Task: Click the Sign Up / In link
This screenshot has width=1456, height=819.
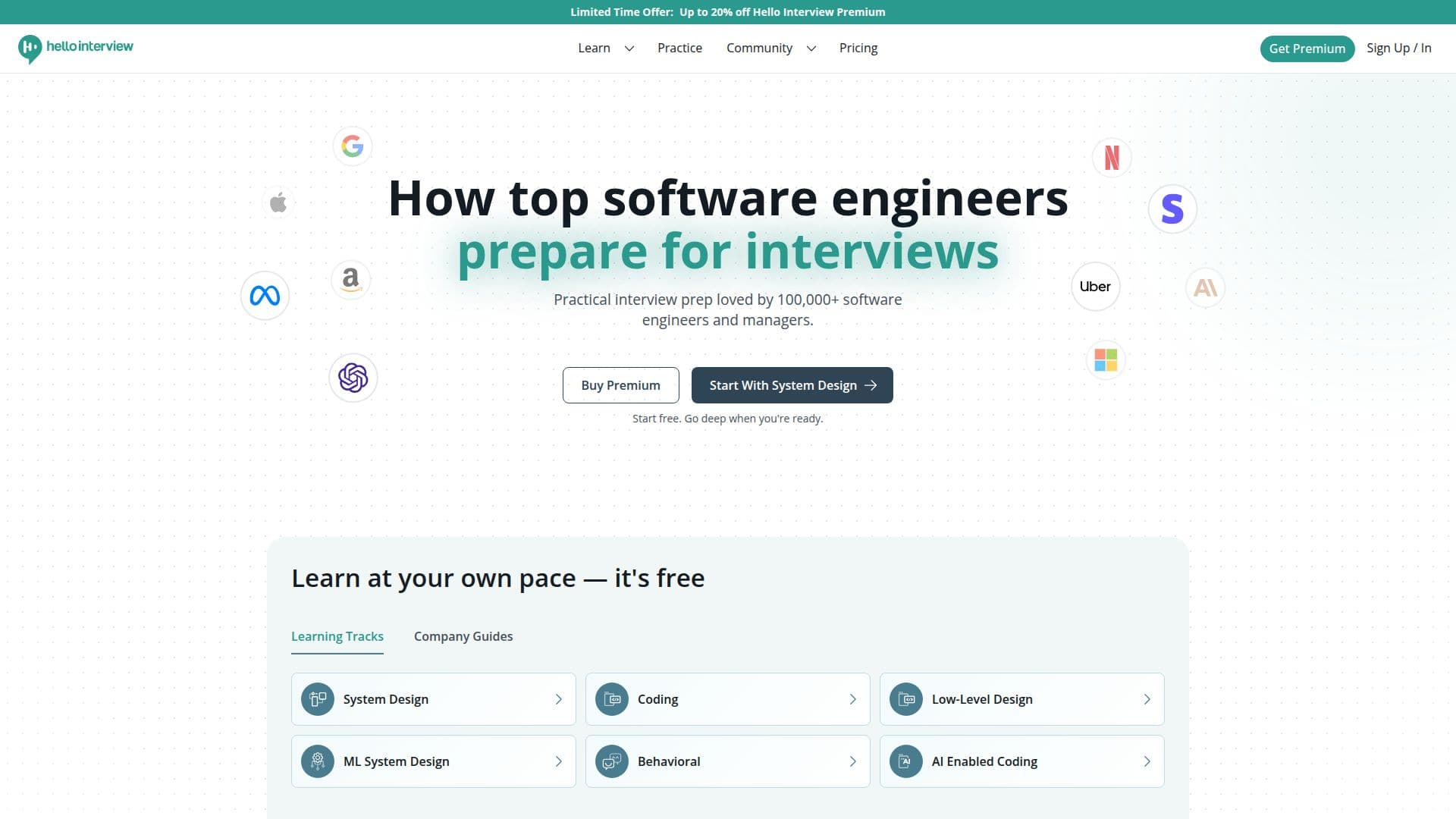Action: (1398, 48)
